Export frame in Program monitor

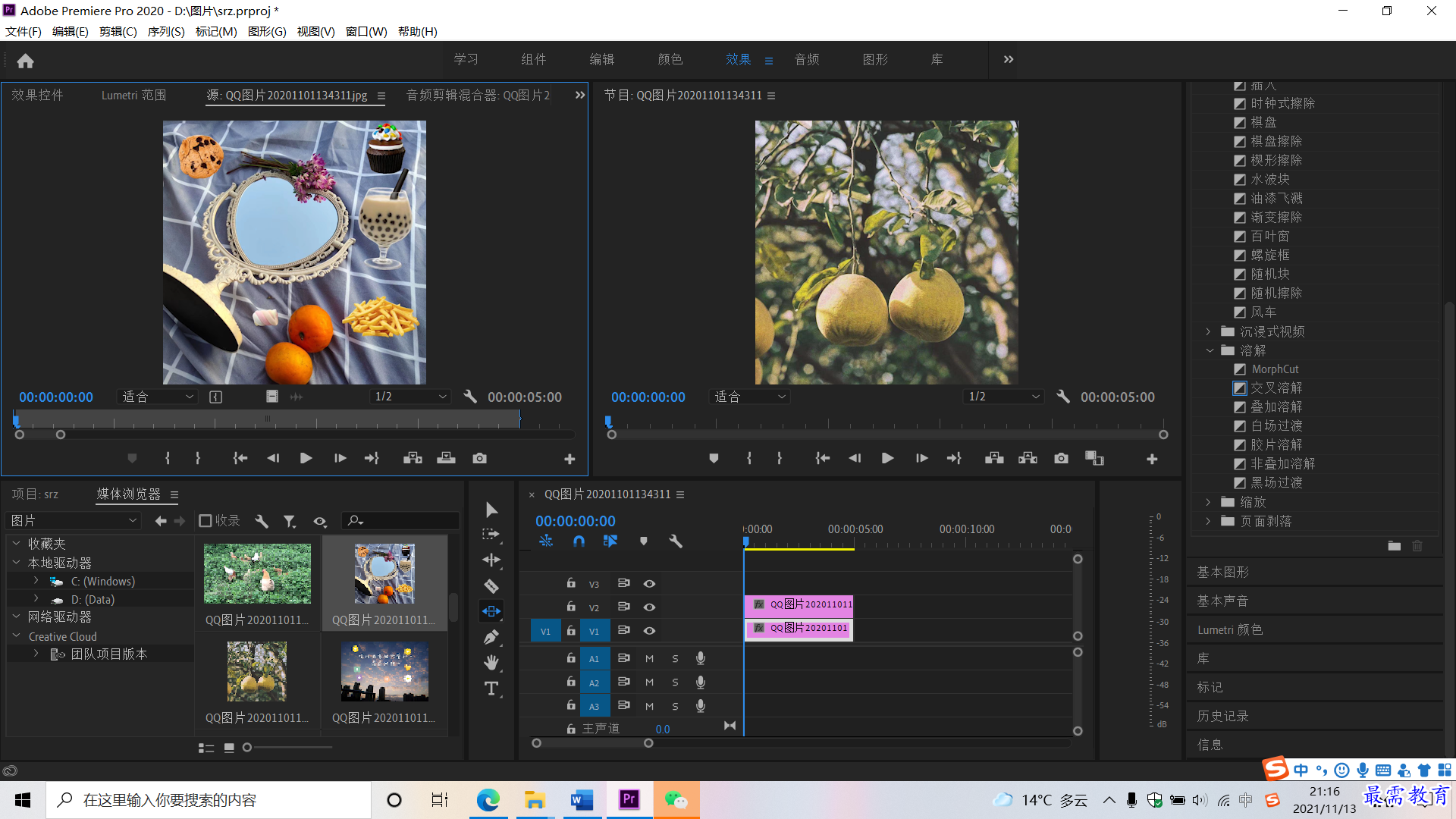tap(1061, 459)
